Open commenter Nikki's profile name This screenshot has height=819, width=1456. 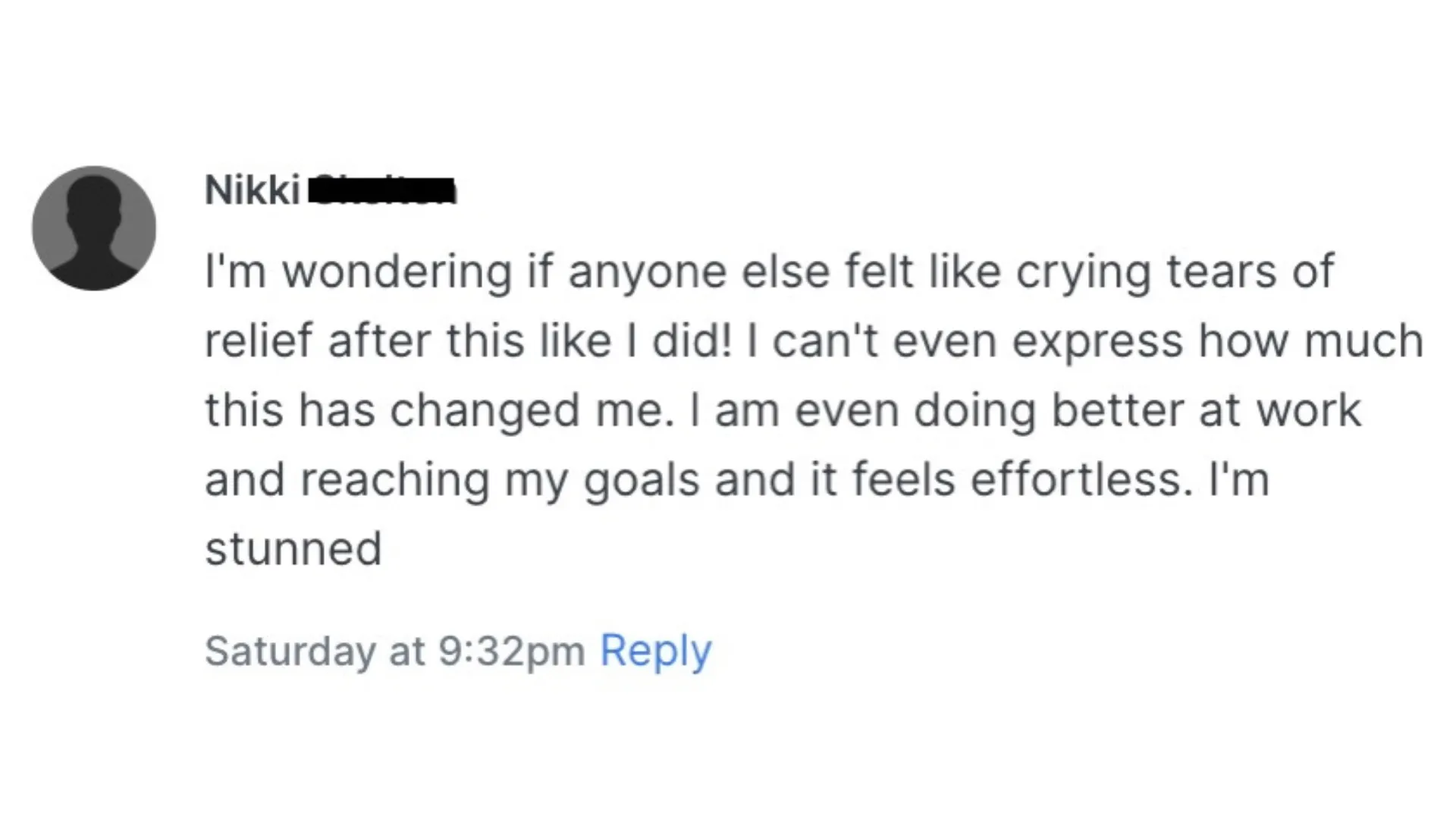click(x=253, y=190)
